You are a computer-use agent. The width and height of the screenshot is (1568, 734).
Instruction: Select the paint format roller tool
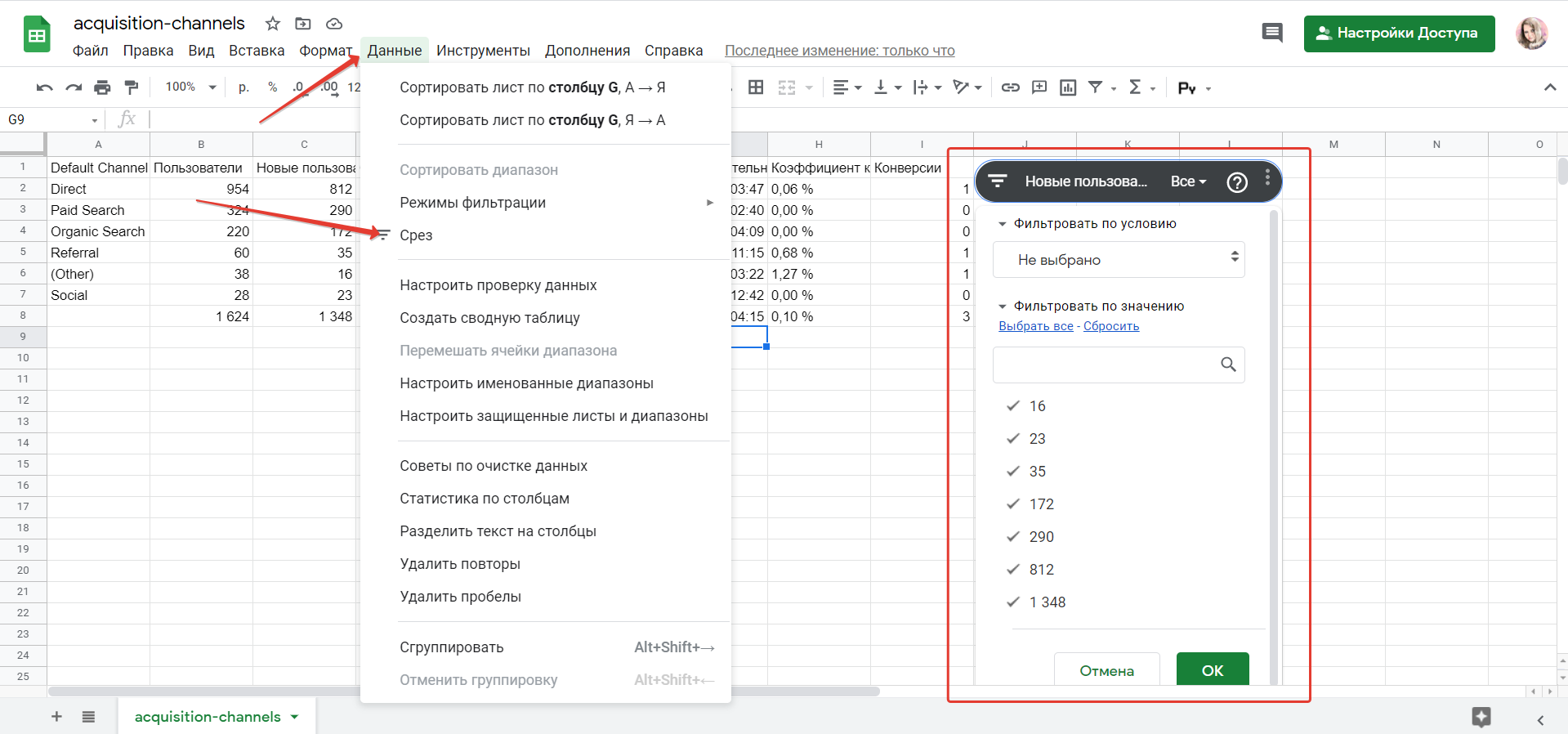click(131, 87)
